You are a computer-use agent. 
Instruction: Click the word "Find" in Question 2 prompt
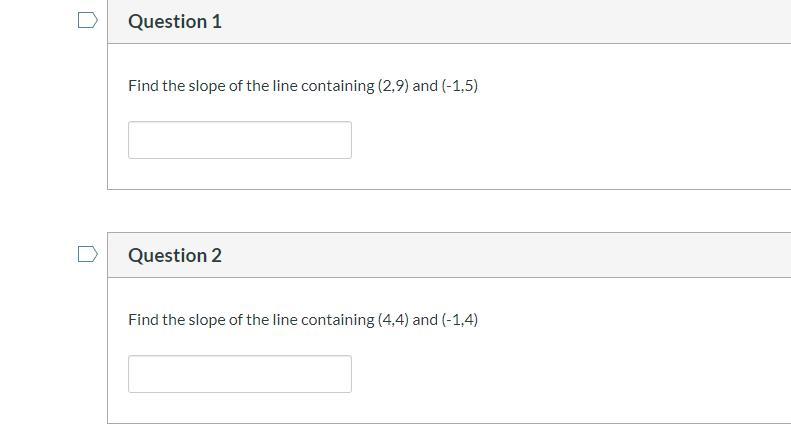(143, 320)
